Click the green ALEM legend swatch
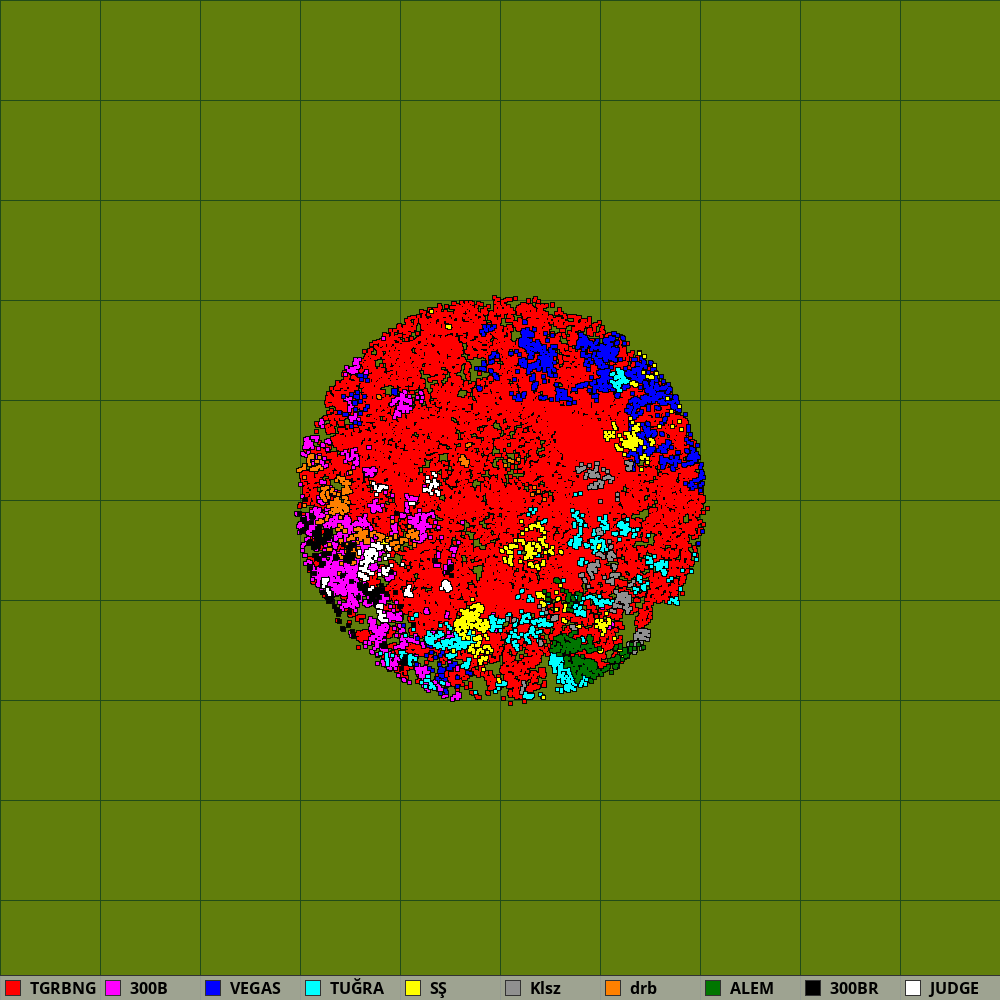 click(x=713, y=988)
